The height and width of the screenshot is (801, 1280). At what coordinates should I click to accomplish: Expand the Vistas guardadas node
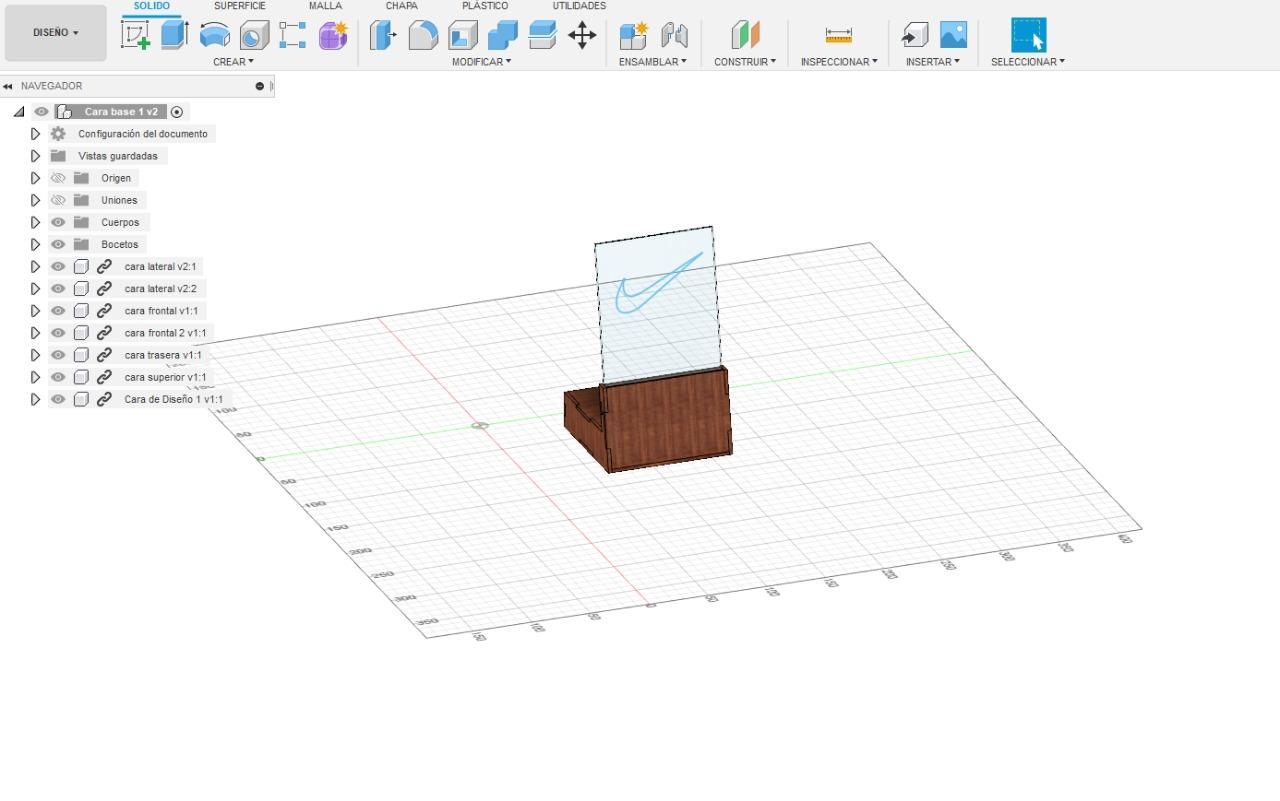pyautogui.click(x=35, y=156)
